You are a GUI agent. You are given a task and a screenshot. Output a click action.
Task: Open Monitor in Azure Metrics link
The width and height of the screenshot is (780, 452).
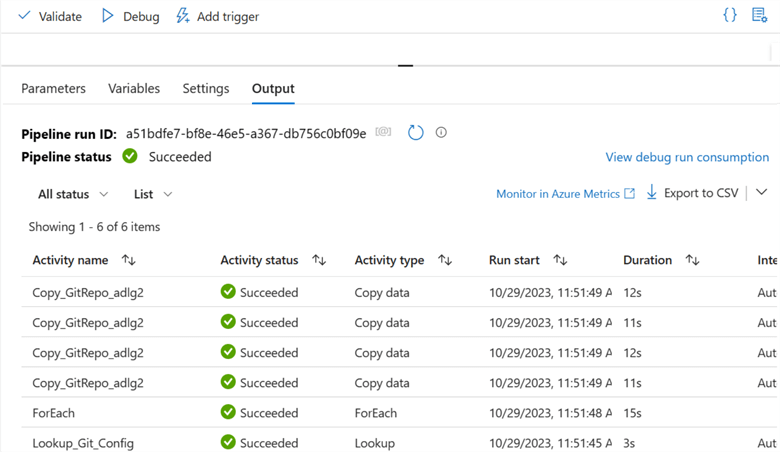pyautogui.click(x=565, y=194)
